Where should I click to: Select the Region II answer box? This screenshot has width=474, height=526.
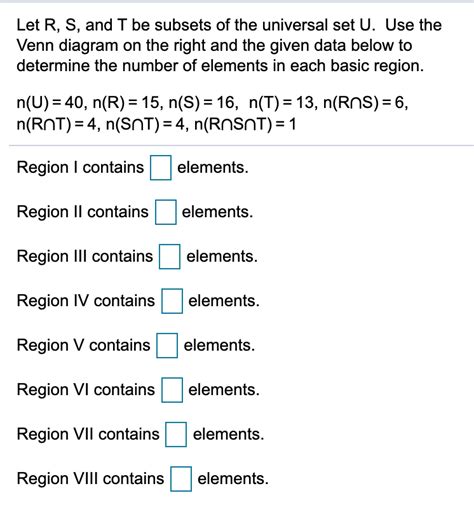[165, 212]
